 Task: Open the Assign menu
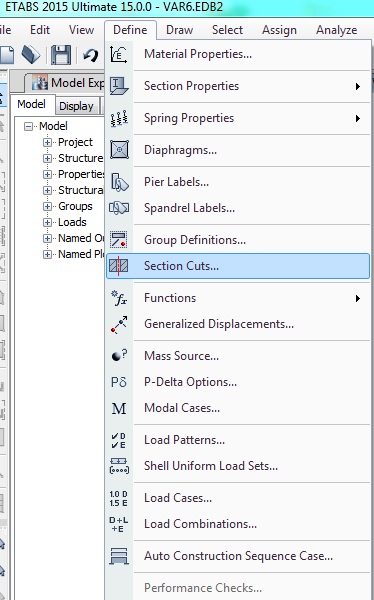click(x=279, y=30)
